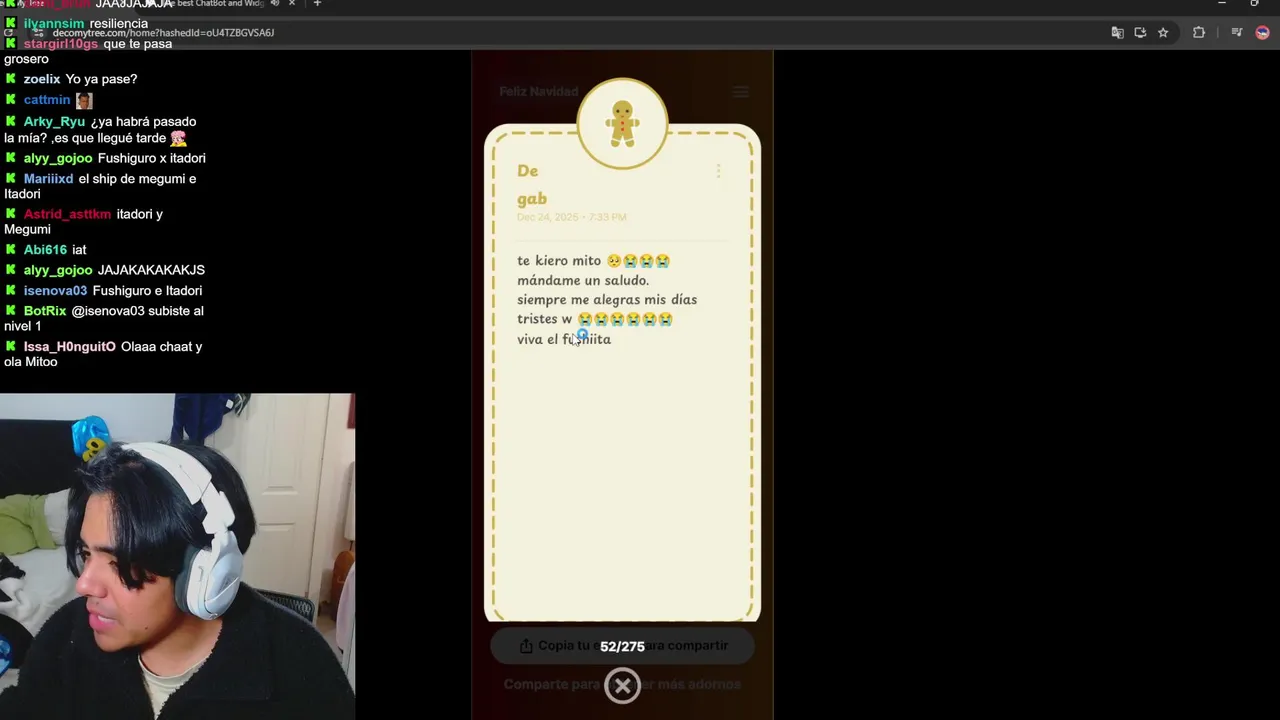Open the browser profile avatar
Image resolution: width=1280 pixels, height=720 pixels.
pos(1262,33)
